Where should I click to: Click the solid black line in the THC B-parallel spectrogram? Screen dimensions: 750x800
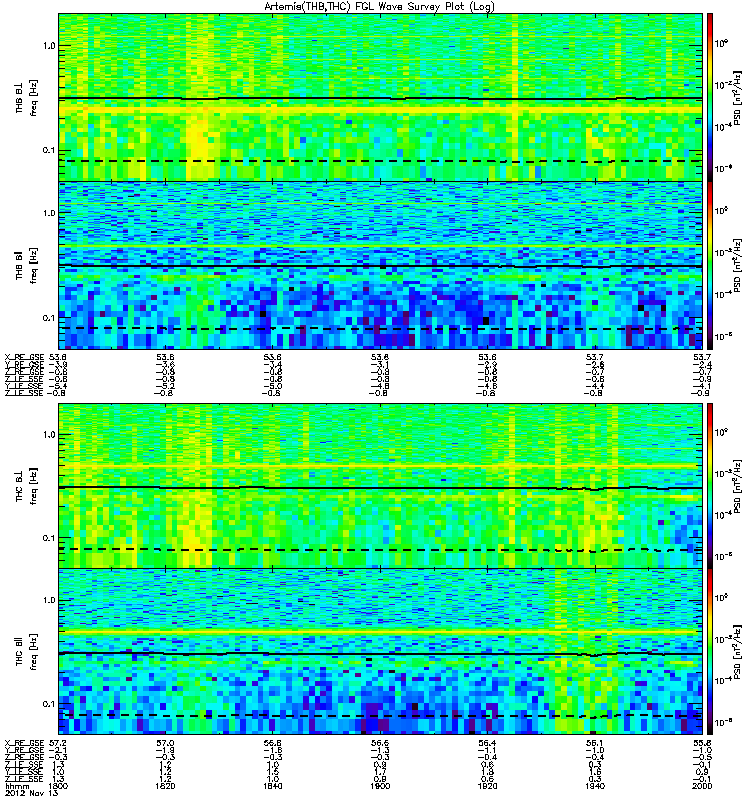(380, 654)
